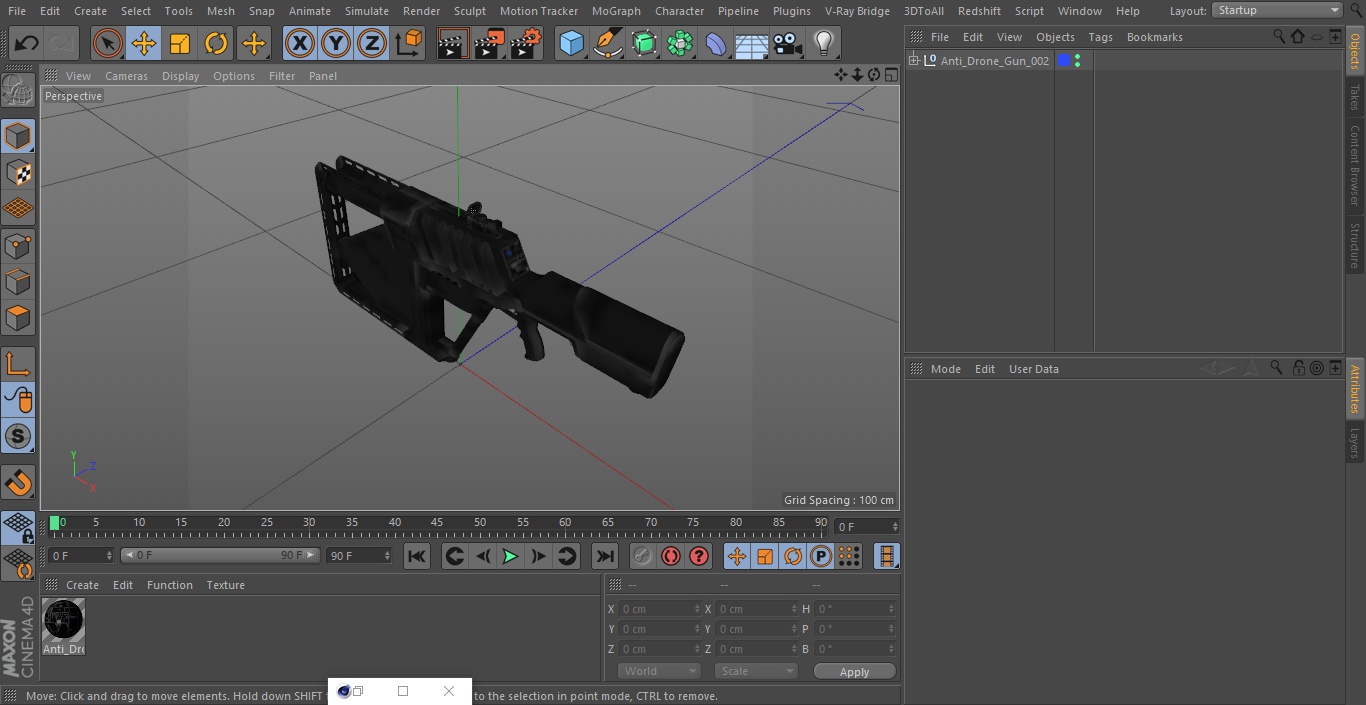Open the MoGraph menu

[616, 11]
